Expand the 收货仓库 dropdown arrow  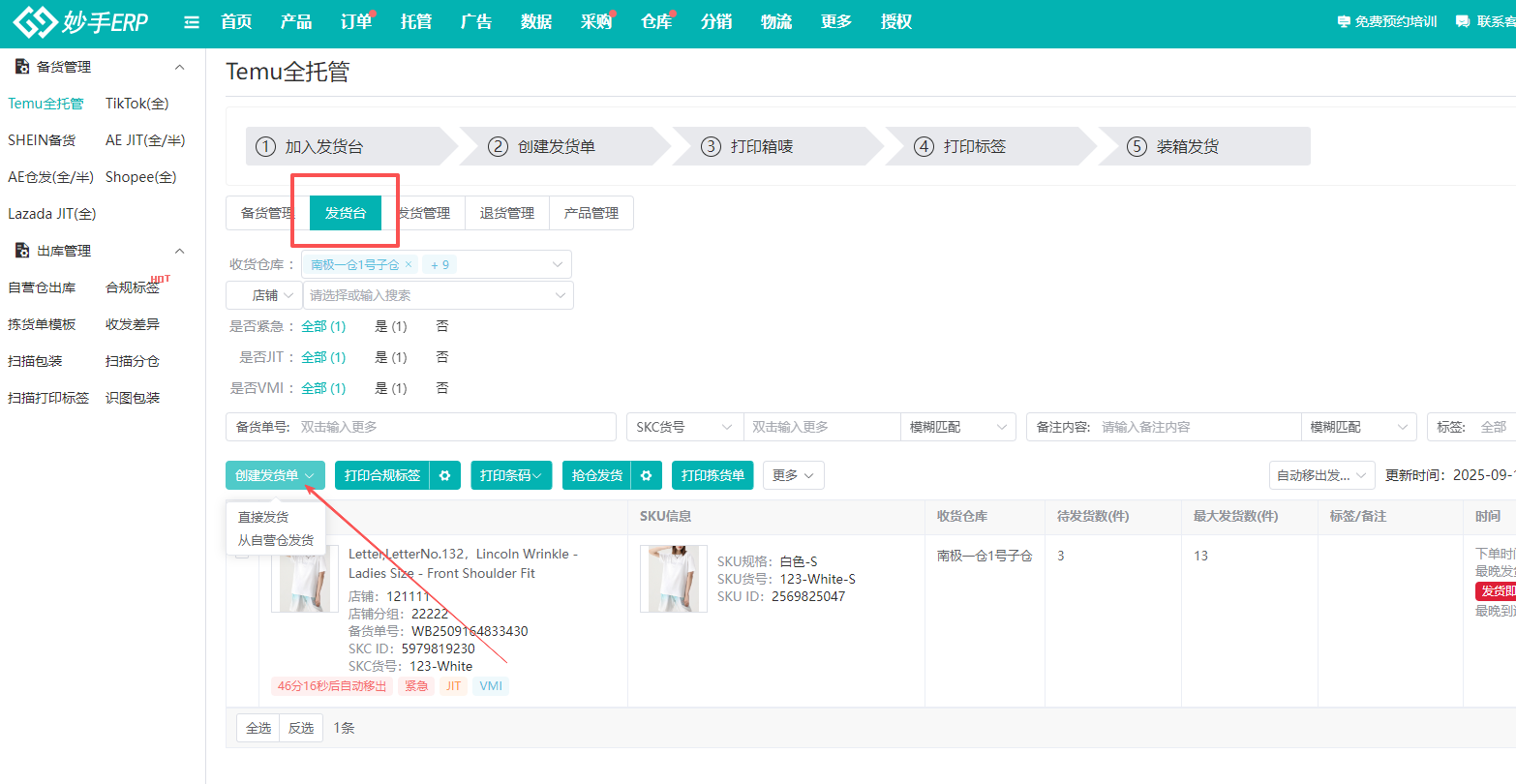[x=558, y=264]
